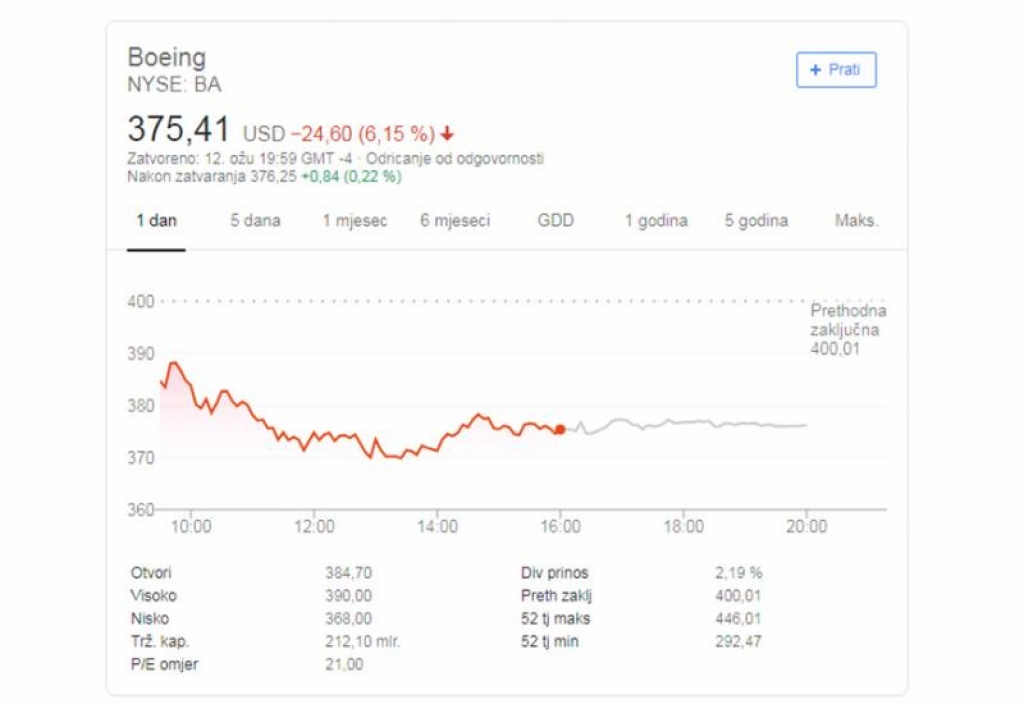
Task: Open the 1 godina chart view
Action: (656, 221)
